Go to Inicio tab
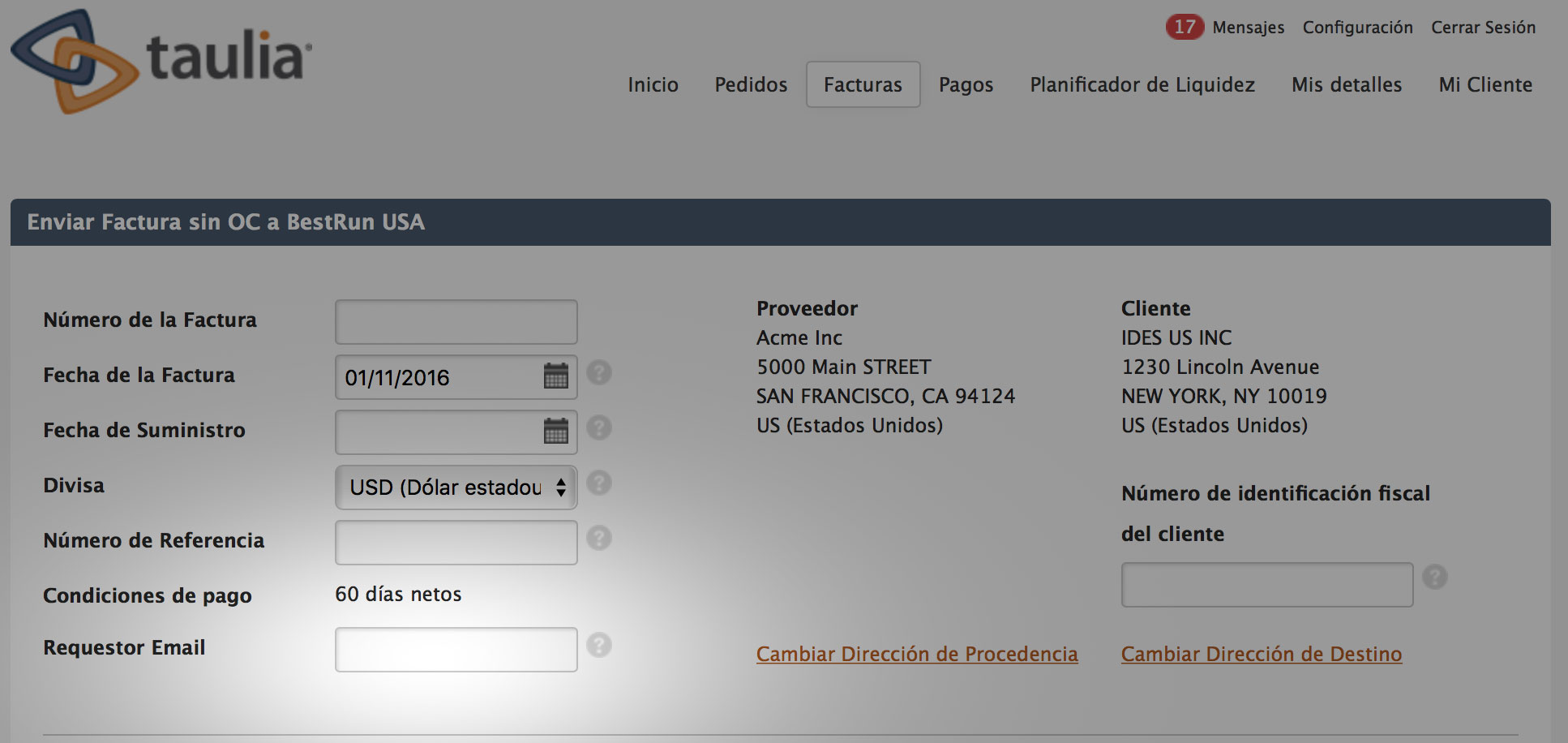Viewport: 1568px width, 743px height. coord(653,84)
